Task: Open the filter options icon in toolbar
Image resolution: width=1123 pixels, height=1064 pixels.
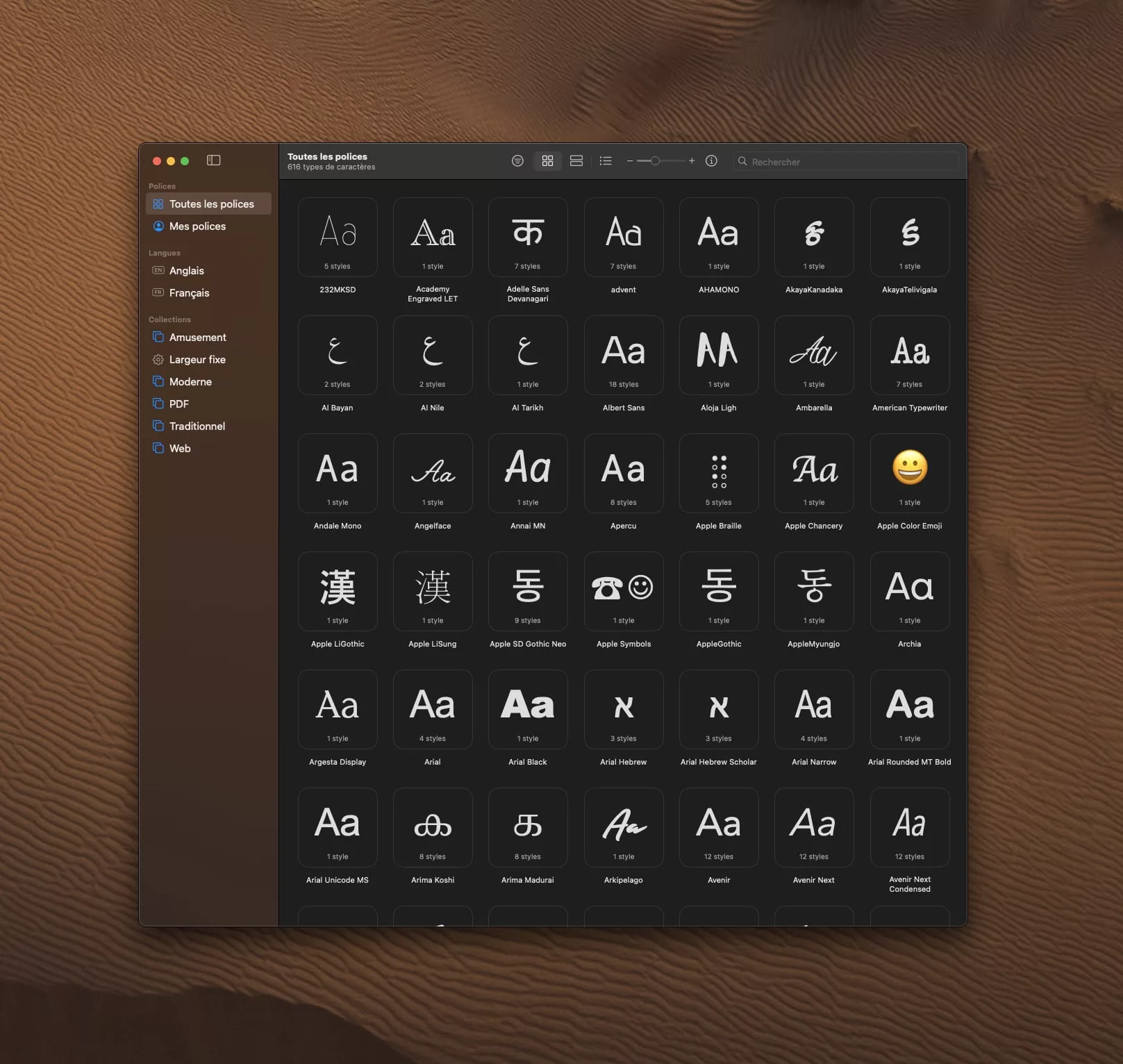Action: click(x=517, y=161)
